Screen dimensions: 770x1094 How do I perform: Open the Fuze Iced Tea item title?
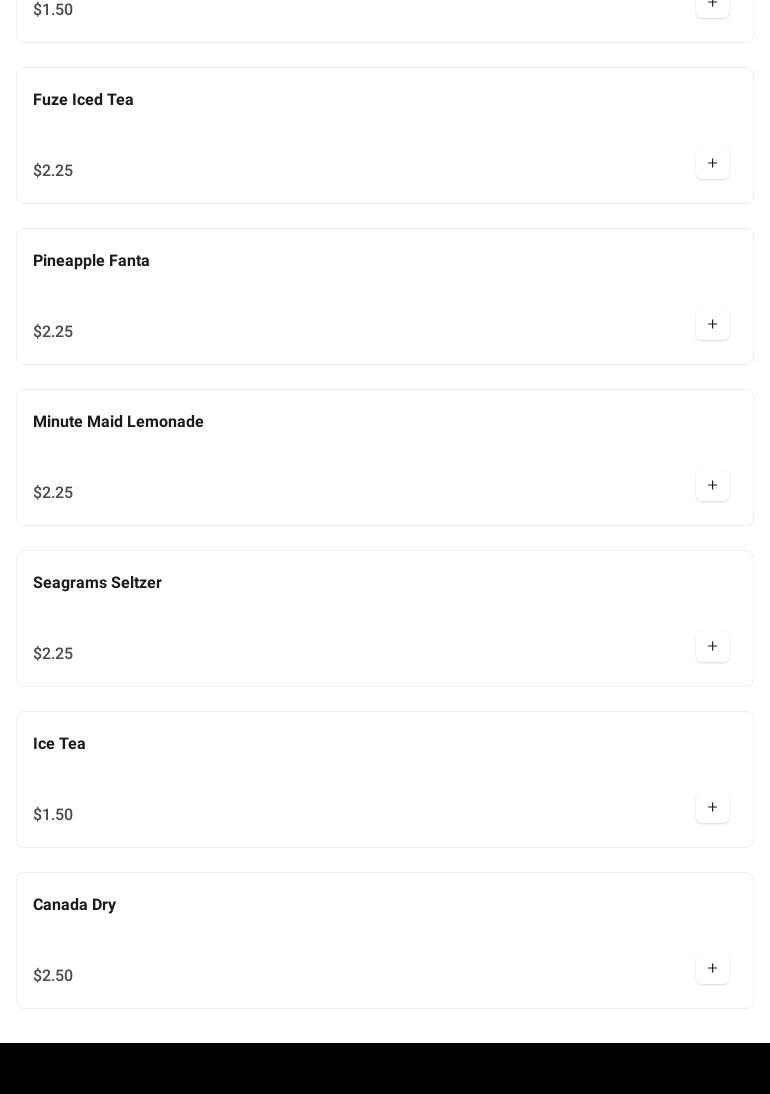(x=83, y=100)
